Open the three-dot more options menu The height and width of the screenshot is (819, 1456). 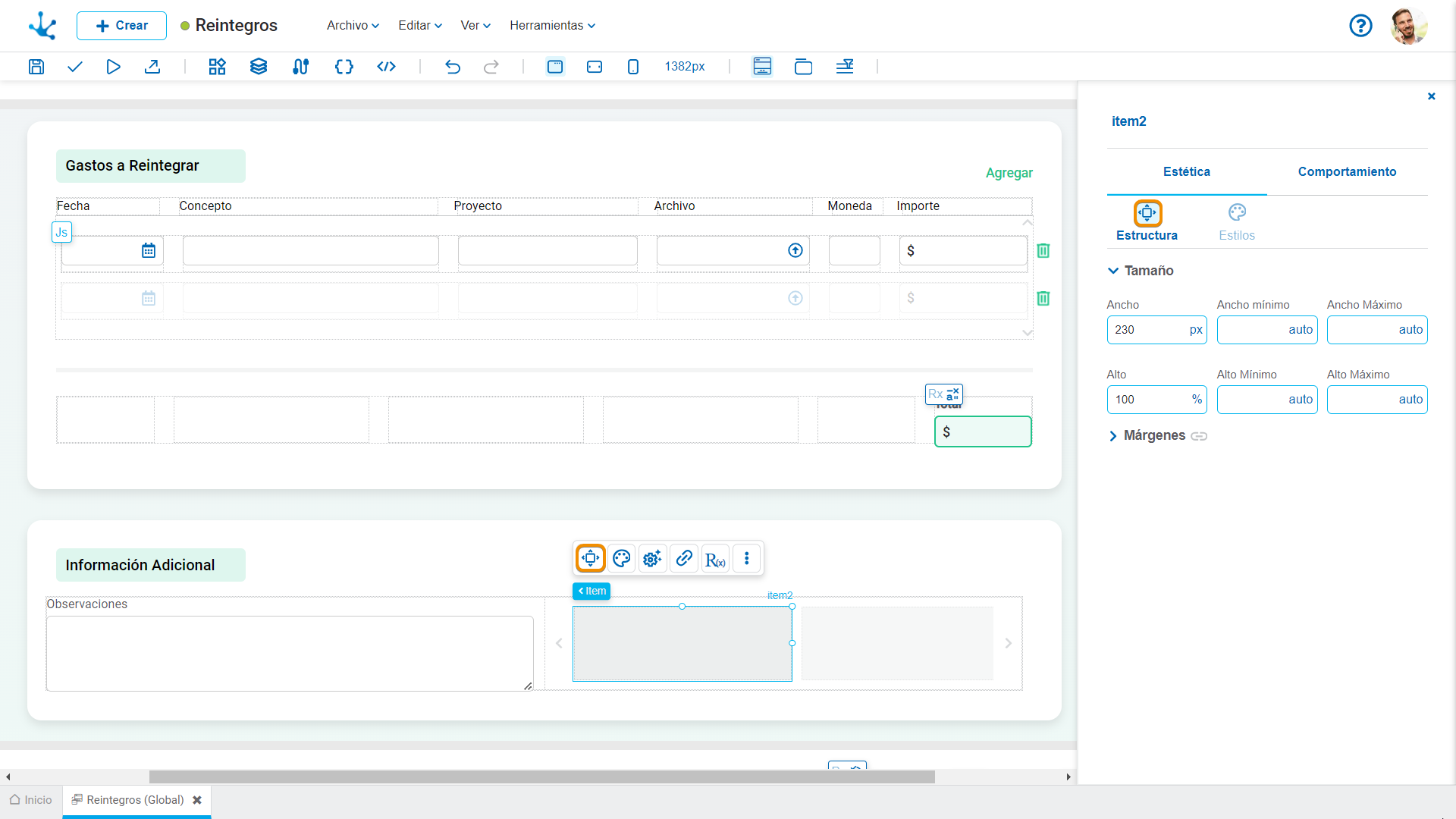747,558
